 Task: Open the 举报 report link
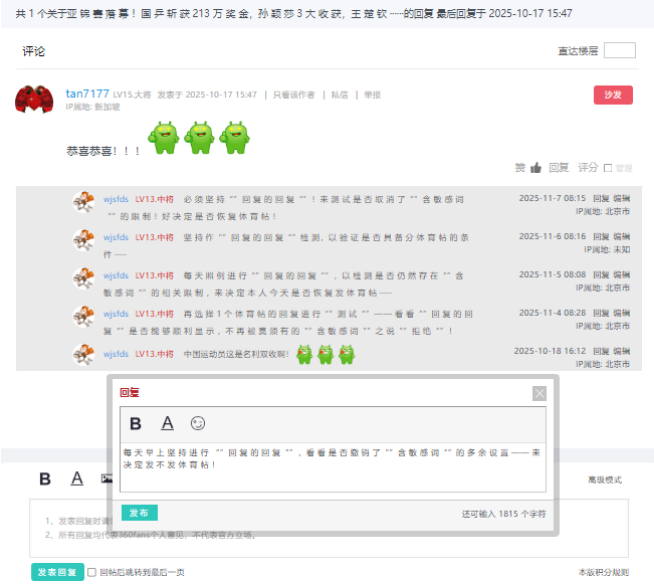coord(372,95)
